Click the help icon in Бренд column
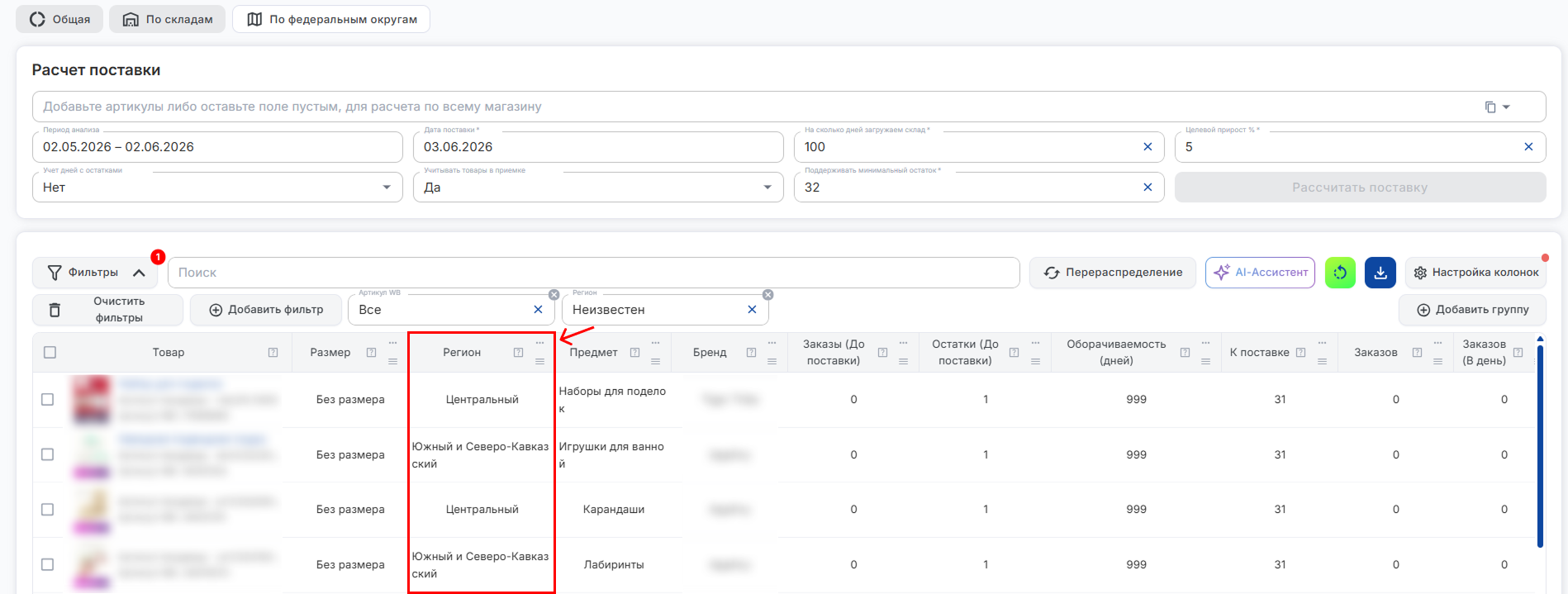This screenshot has width=1568, height=594. 751,353
